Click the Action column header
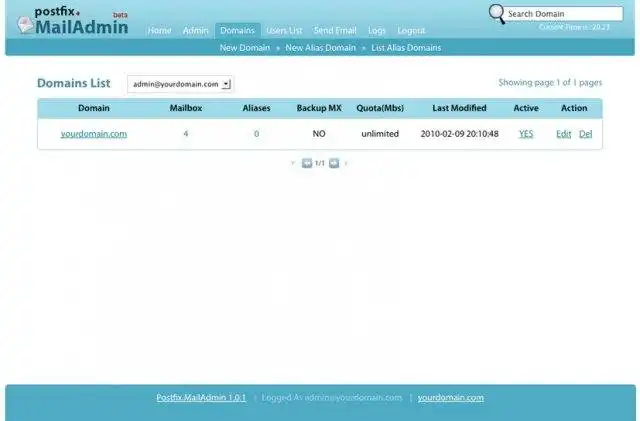 pos(574,108)
